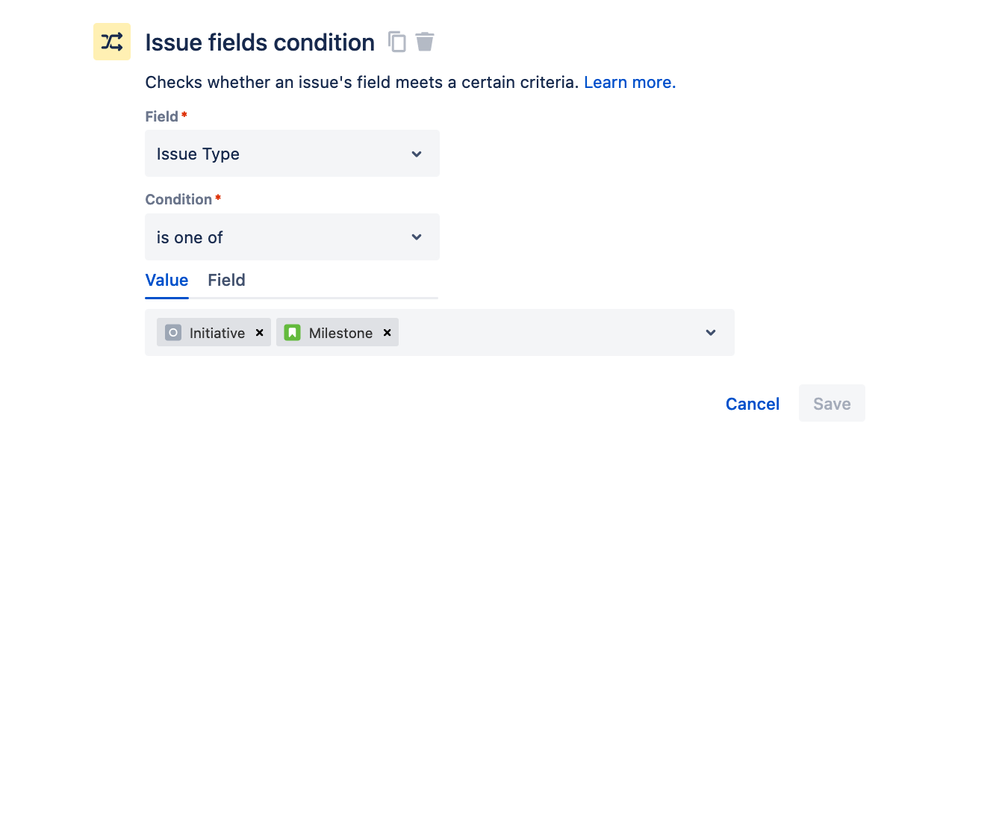
Task: Open the Learn more link
Action: click(x=629, y=82)
